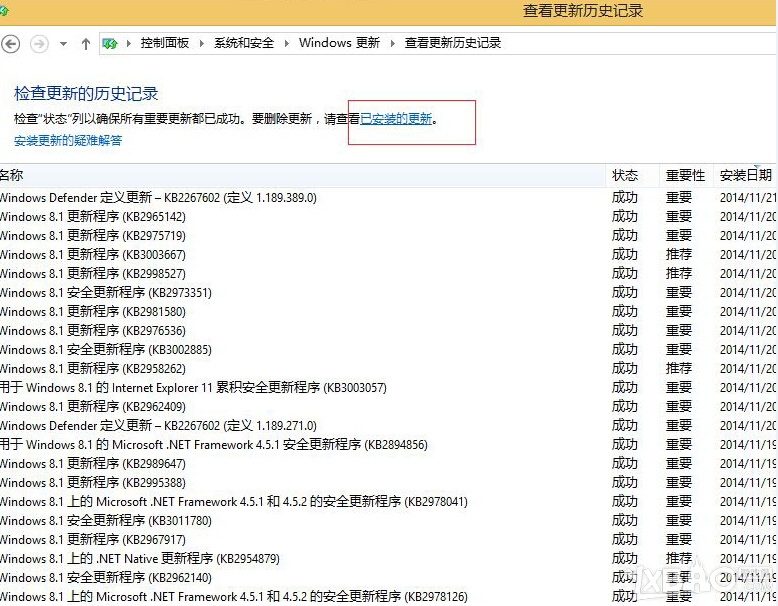Select .NET Framework update KB2978126
The width and height of the screenshot is (778, 606).
(x=389, y=597)
